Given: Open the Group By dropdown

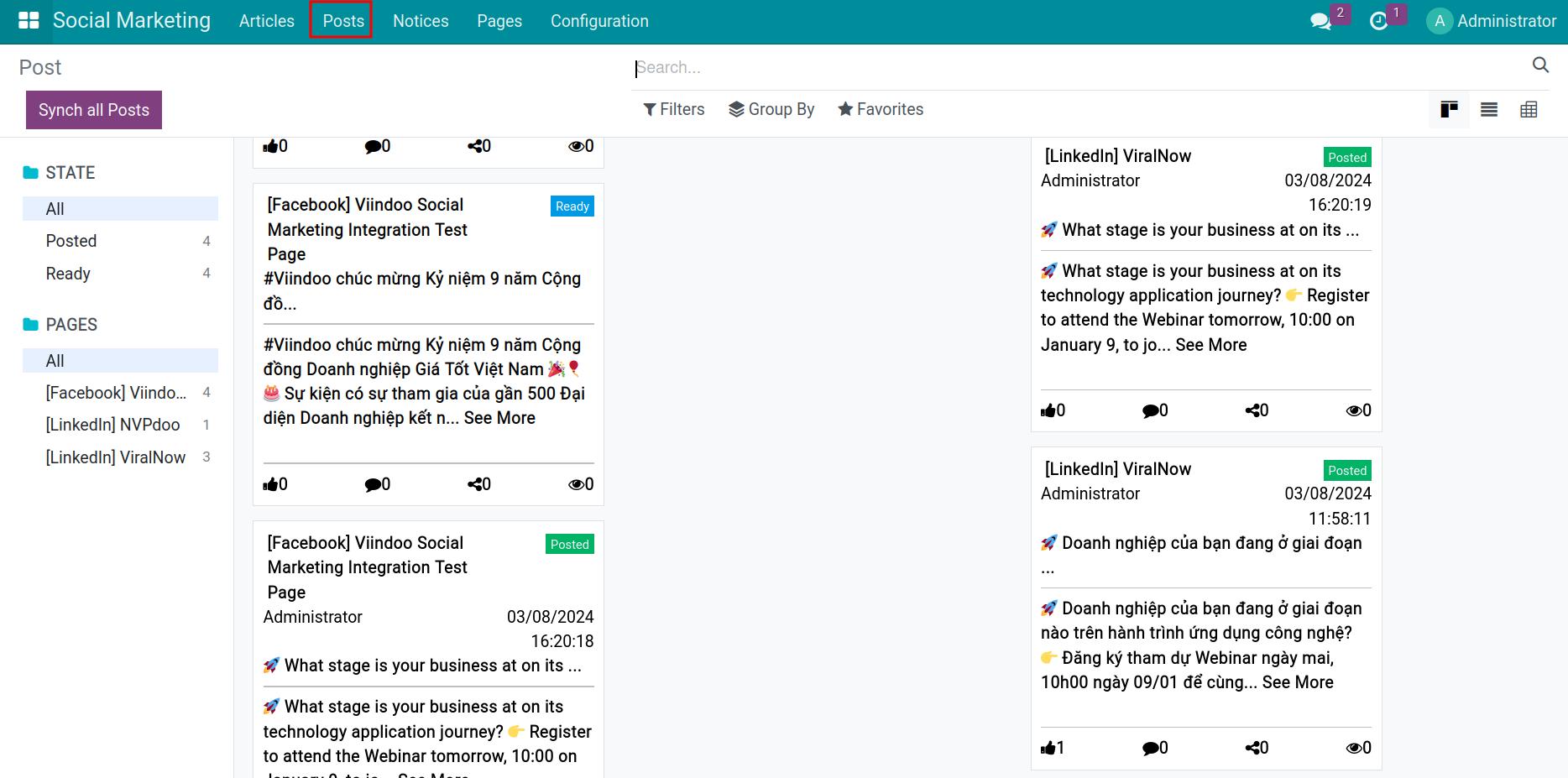Looking at the screenshot, I should coord(771,109).
